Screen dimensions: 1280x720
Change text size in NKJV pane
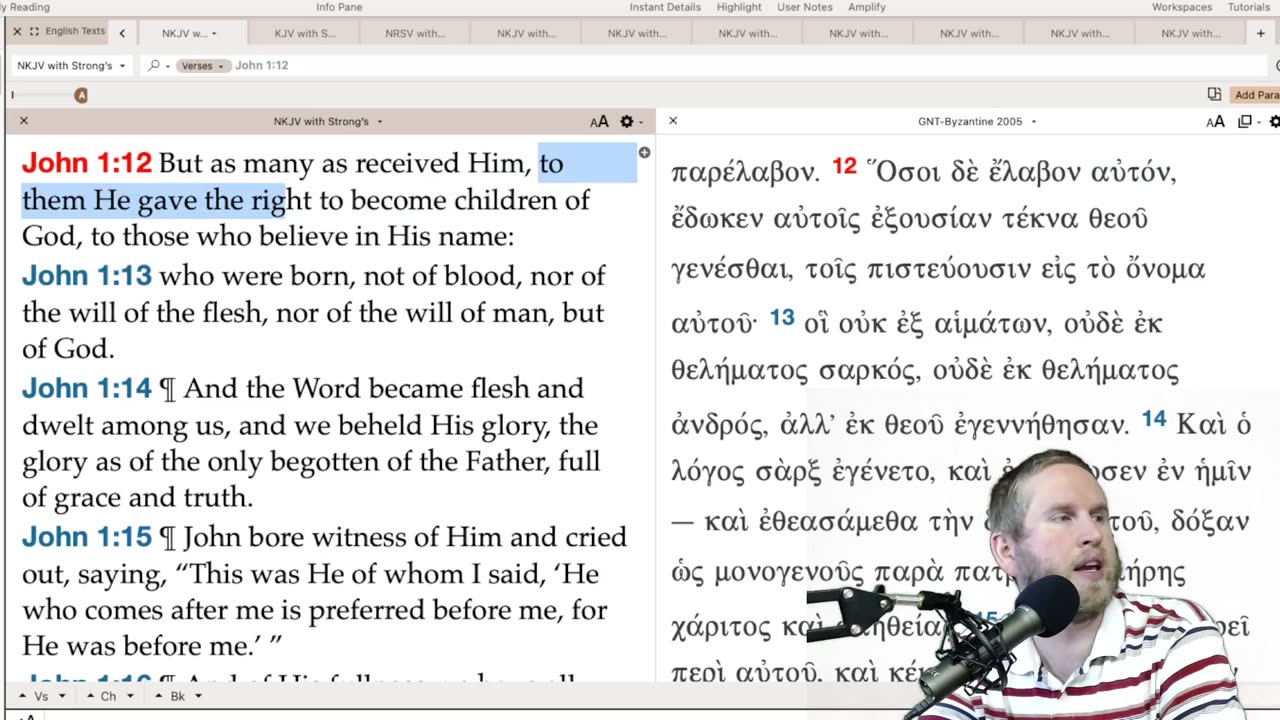click(x=599, y=122)
